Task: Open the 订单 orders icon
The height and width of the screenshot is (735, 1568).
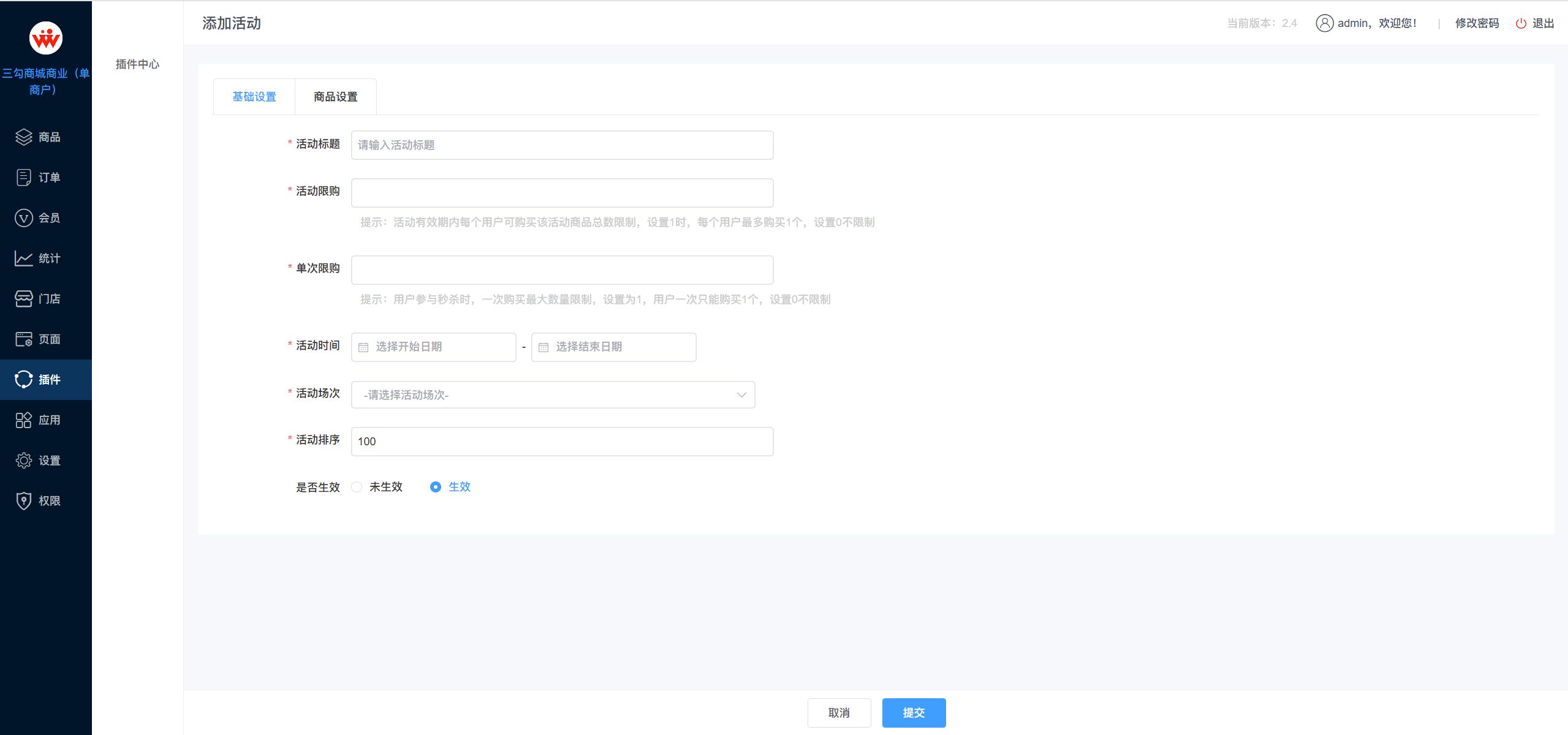Action: (23, 178)
